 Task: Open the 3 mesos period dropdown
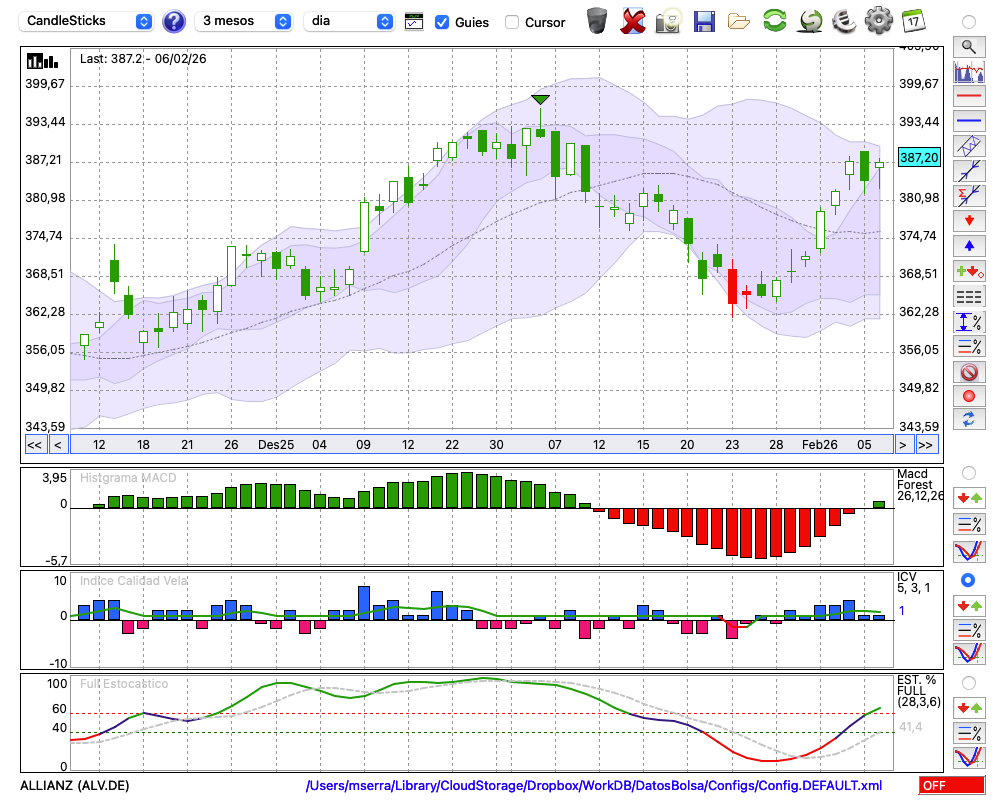(244, 21)
